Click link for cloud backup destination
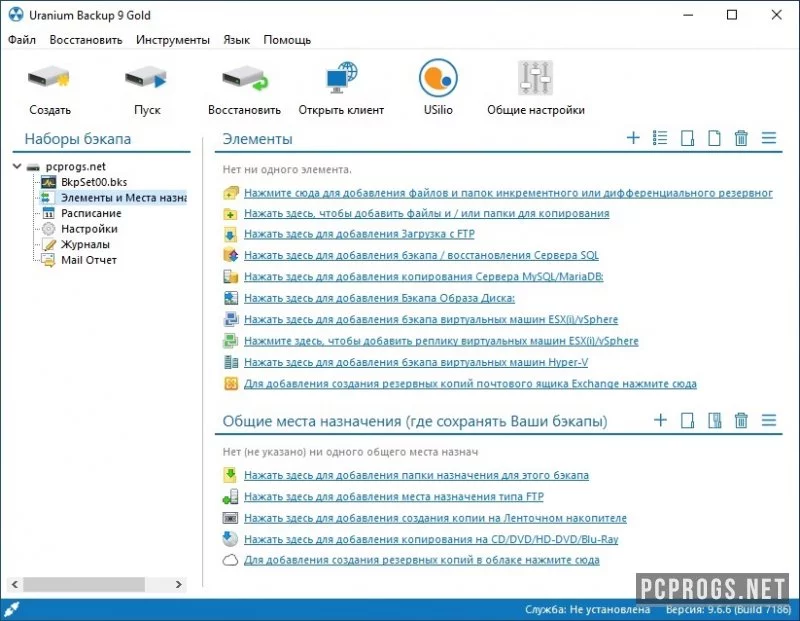Viewport: 800px width, 621px height. [421, 560]
